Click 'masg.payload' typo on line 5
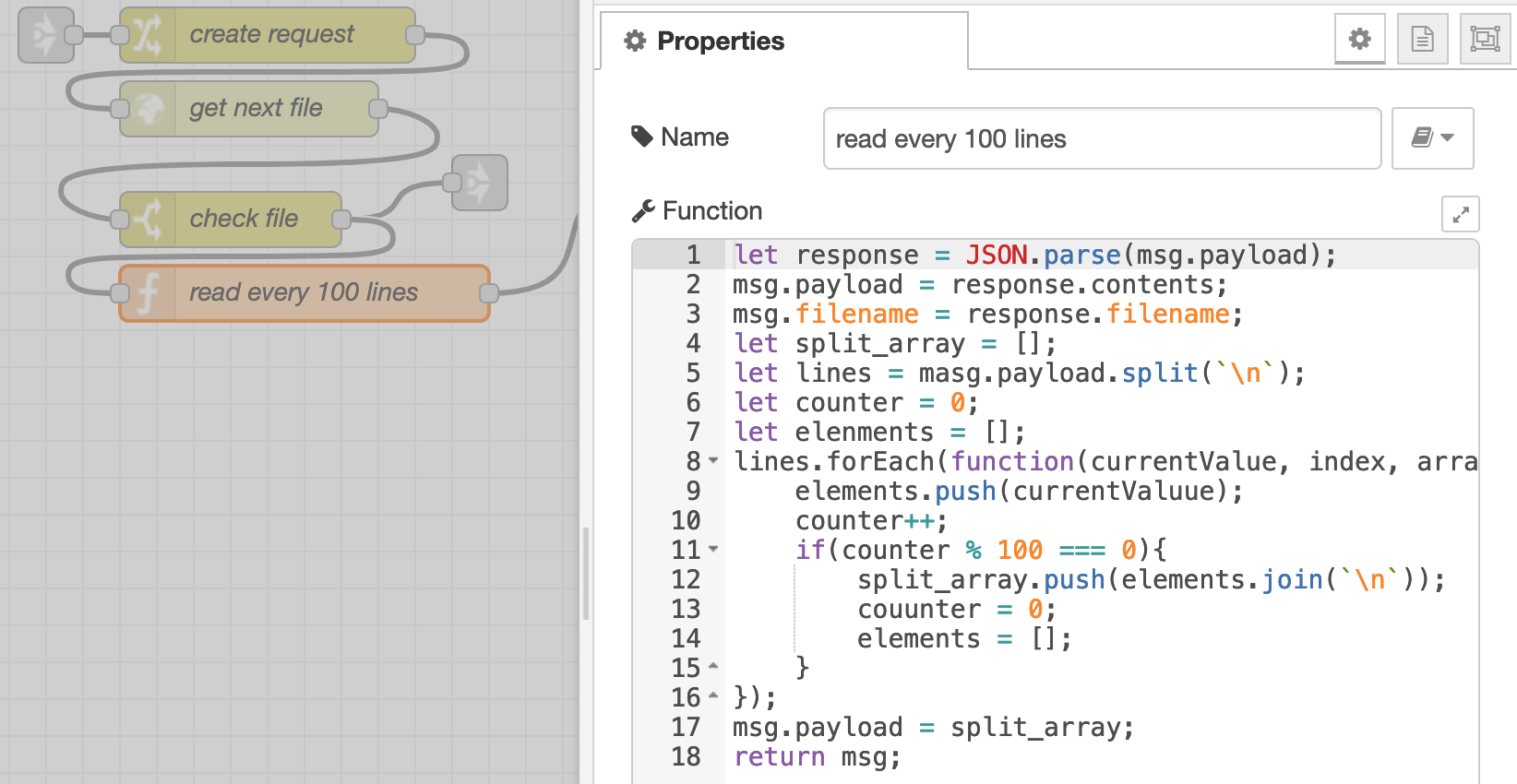 click(1011, 373)
